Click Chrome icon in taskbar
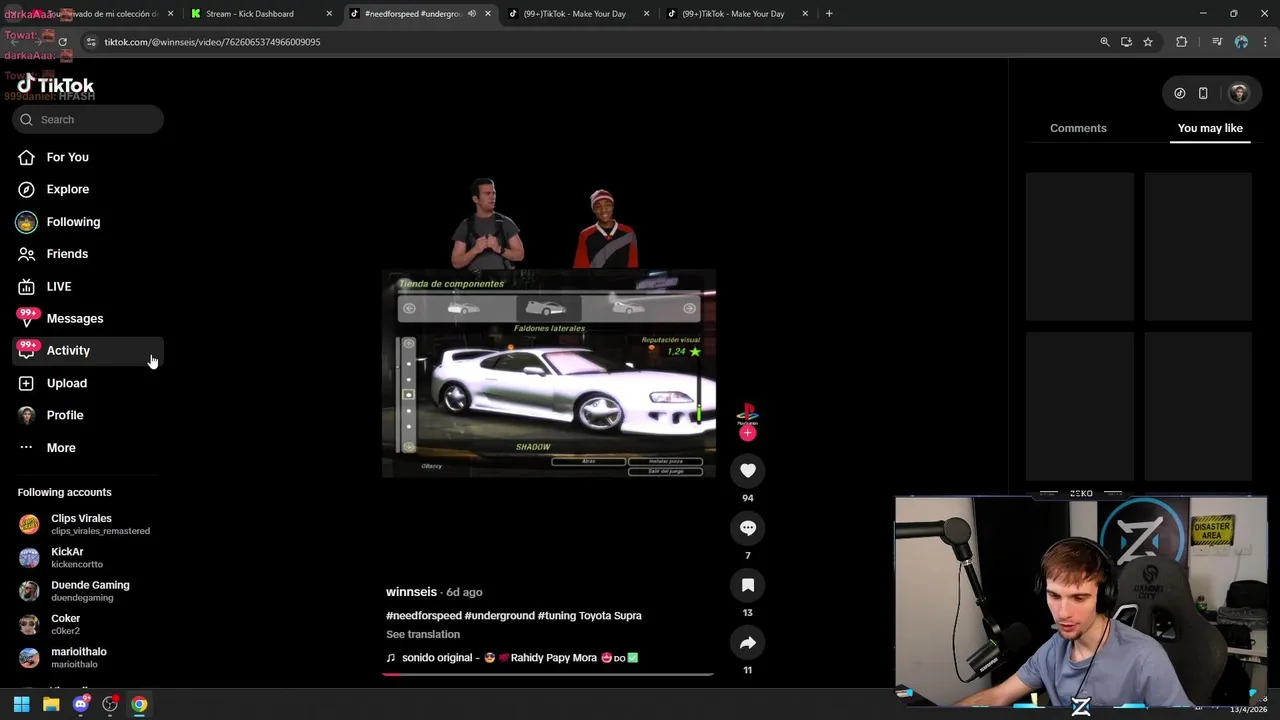 pyautogui.click(x=139, y=705)
